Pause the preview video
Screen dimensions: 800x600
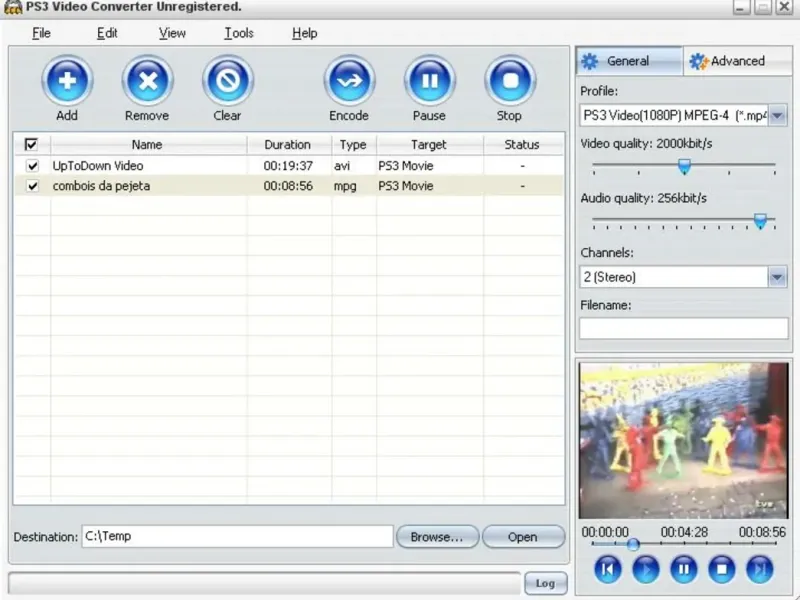click(684, 569)
